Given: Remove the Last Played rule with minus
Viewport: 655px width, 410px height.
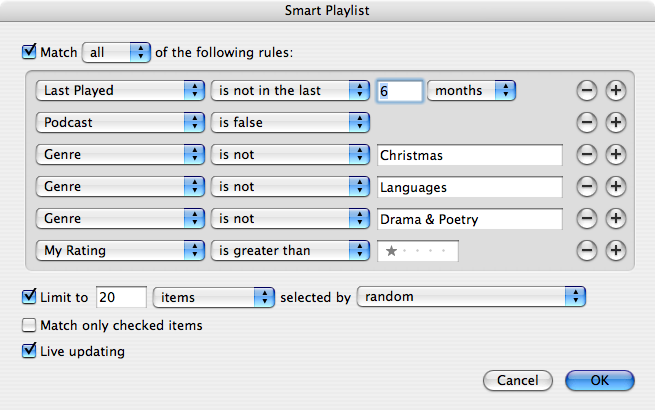Looking at the screenshot, I should click(586, 91).
